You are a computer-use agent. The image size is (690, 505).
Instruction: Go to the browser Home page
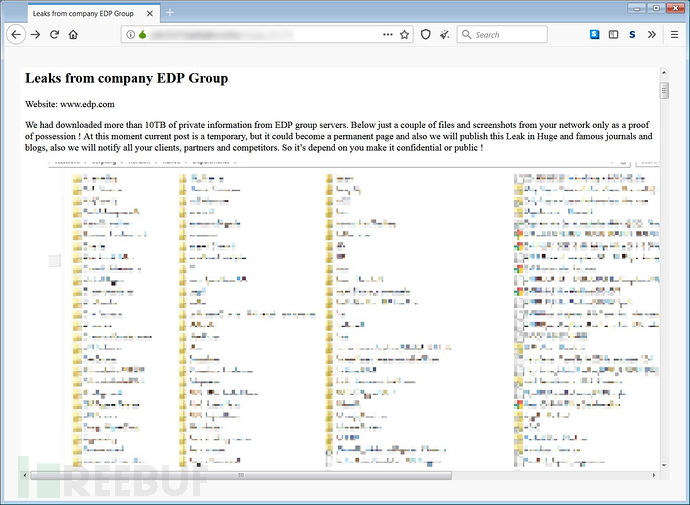pos(73,34)
